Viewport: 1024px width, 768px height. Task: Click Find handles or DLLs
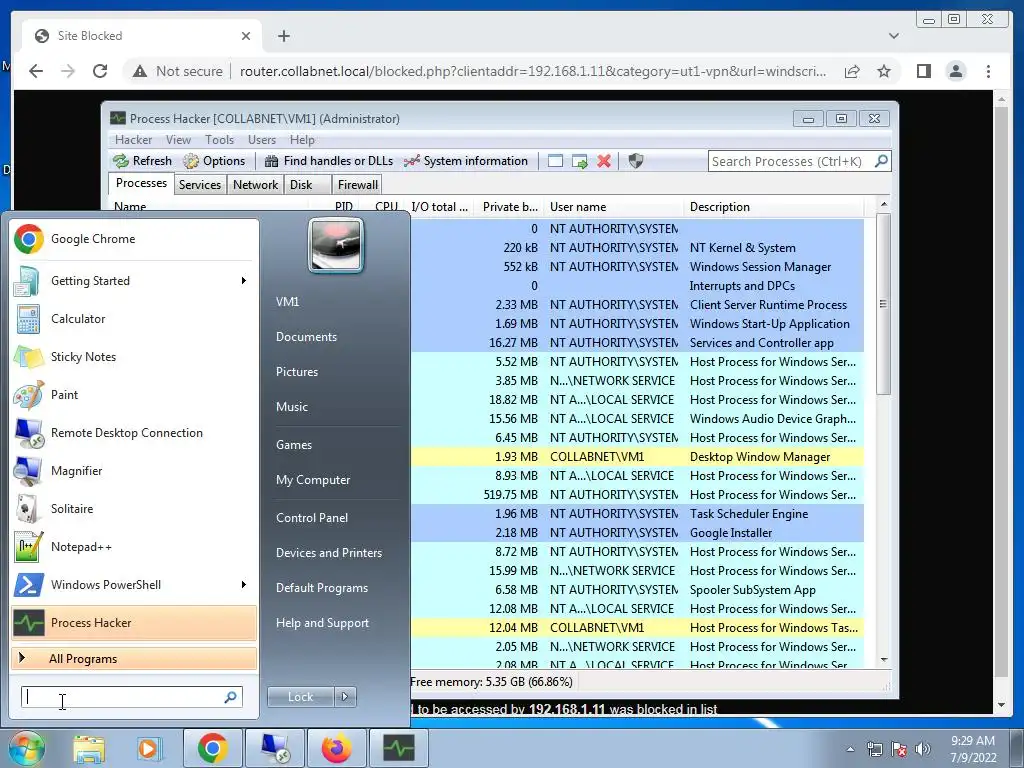pos(329,161)
